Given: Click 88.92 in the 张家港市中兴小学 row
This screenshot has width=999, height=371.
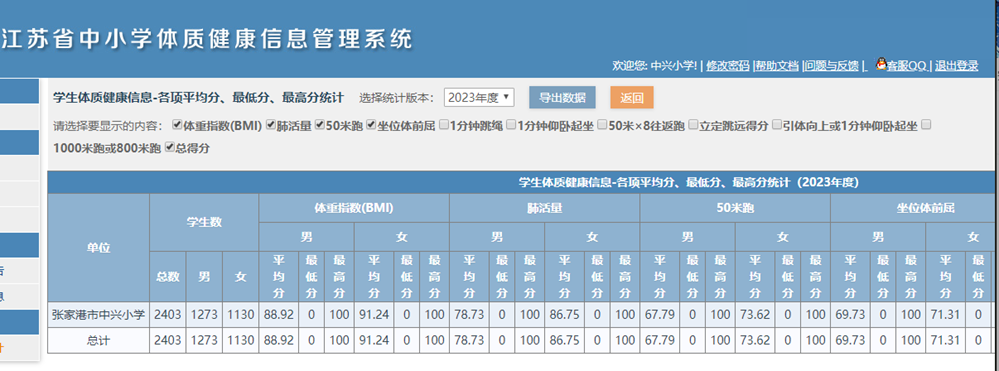Looking at the screenshot, I should (x=278, y=315).
